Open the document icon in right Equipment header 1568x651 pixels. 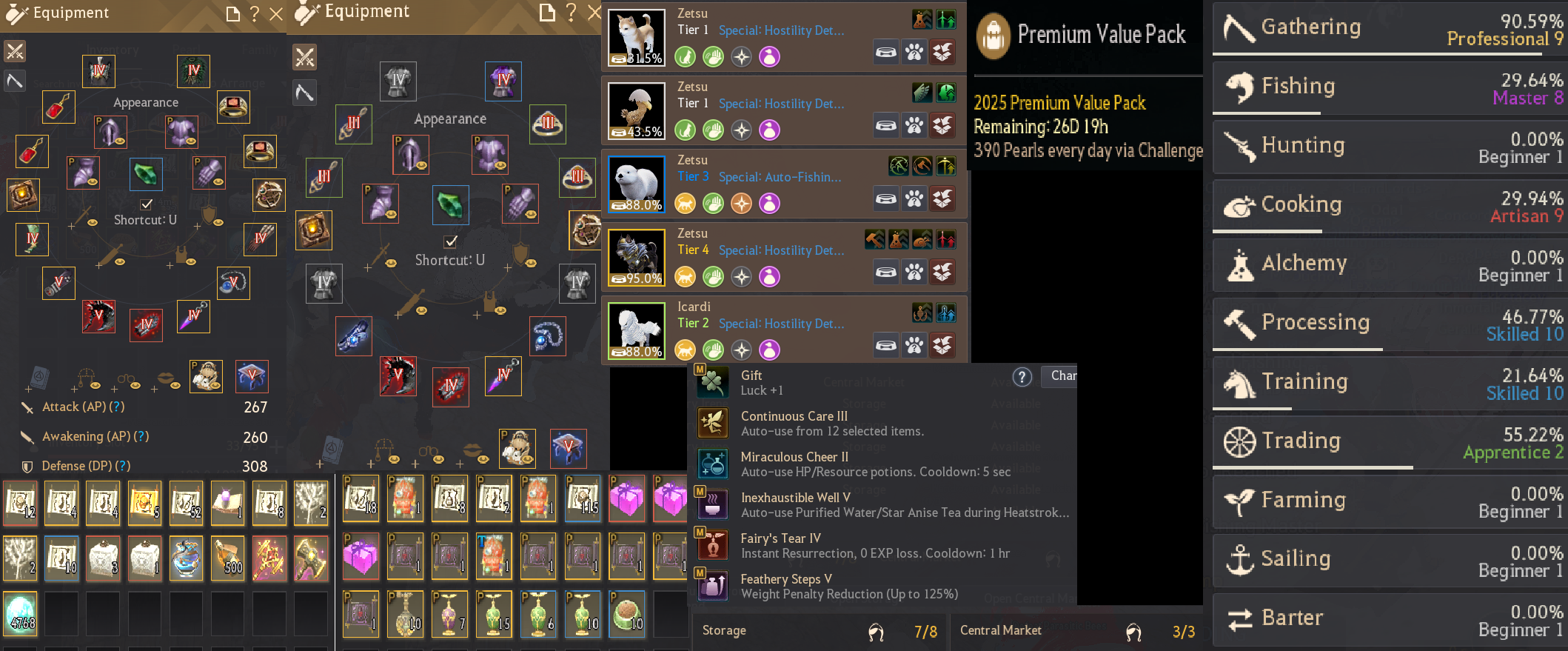tap(547, 13)
